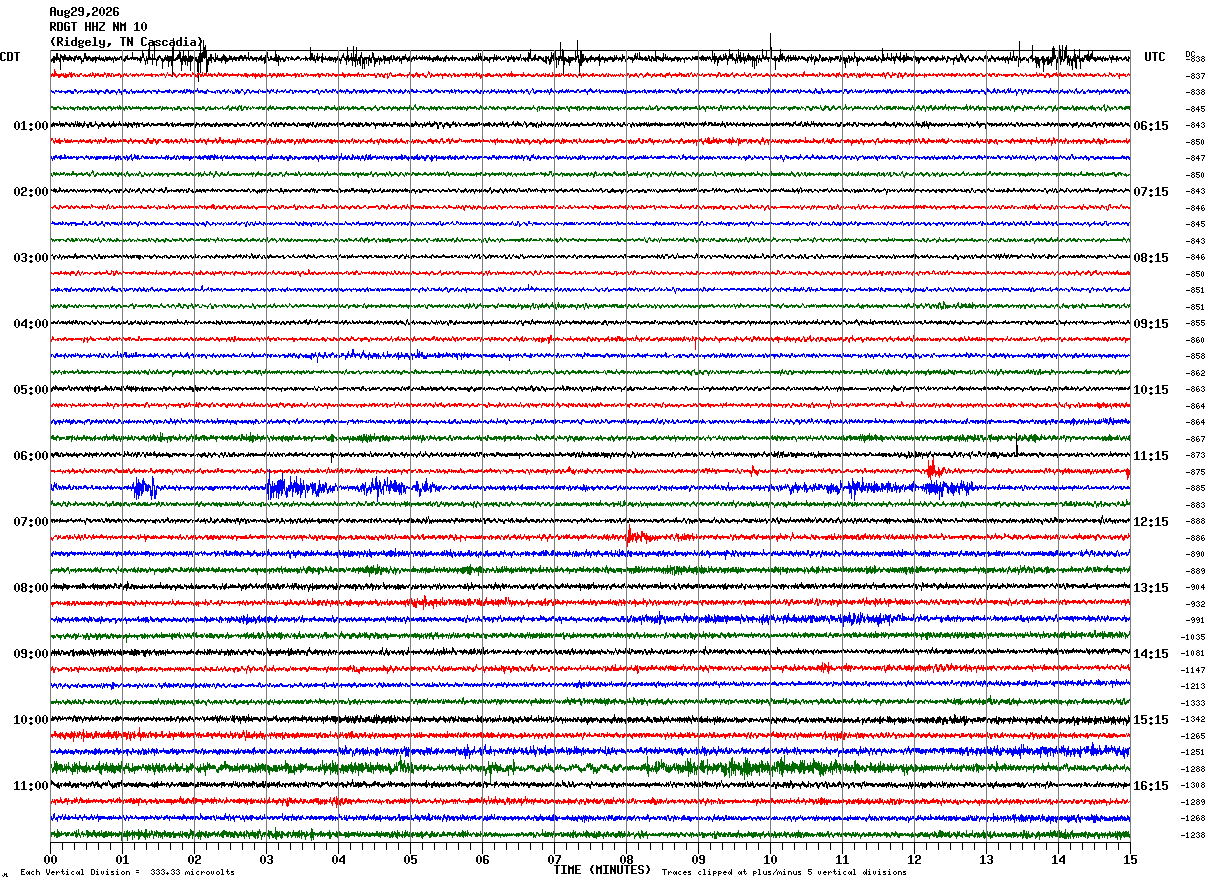The image size is (1210, 886).
Task: Click the blue burst between minutes 1 and 2
Action: 145,488
